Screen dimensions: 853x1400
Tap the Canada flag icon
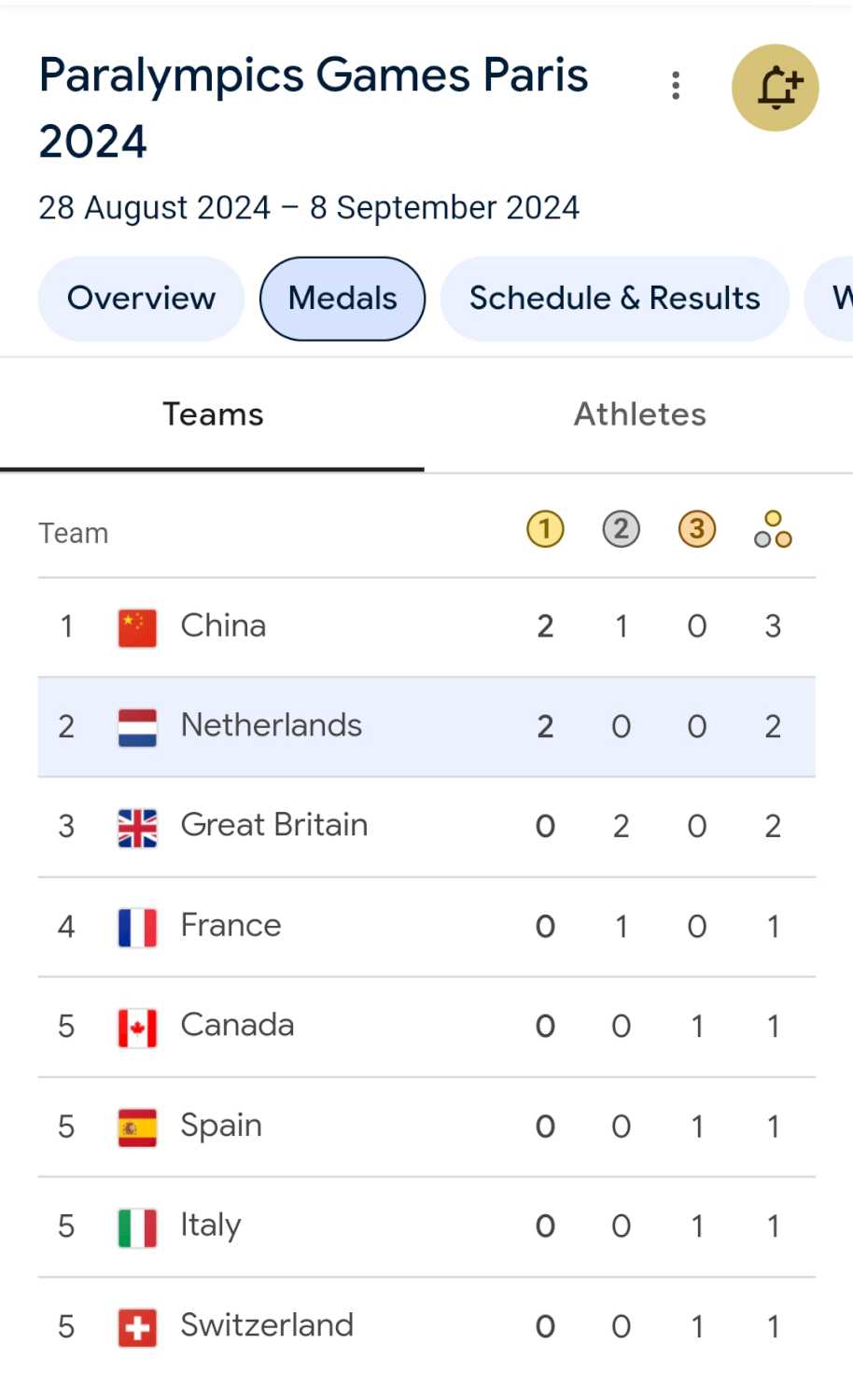137,1028
